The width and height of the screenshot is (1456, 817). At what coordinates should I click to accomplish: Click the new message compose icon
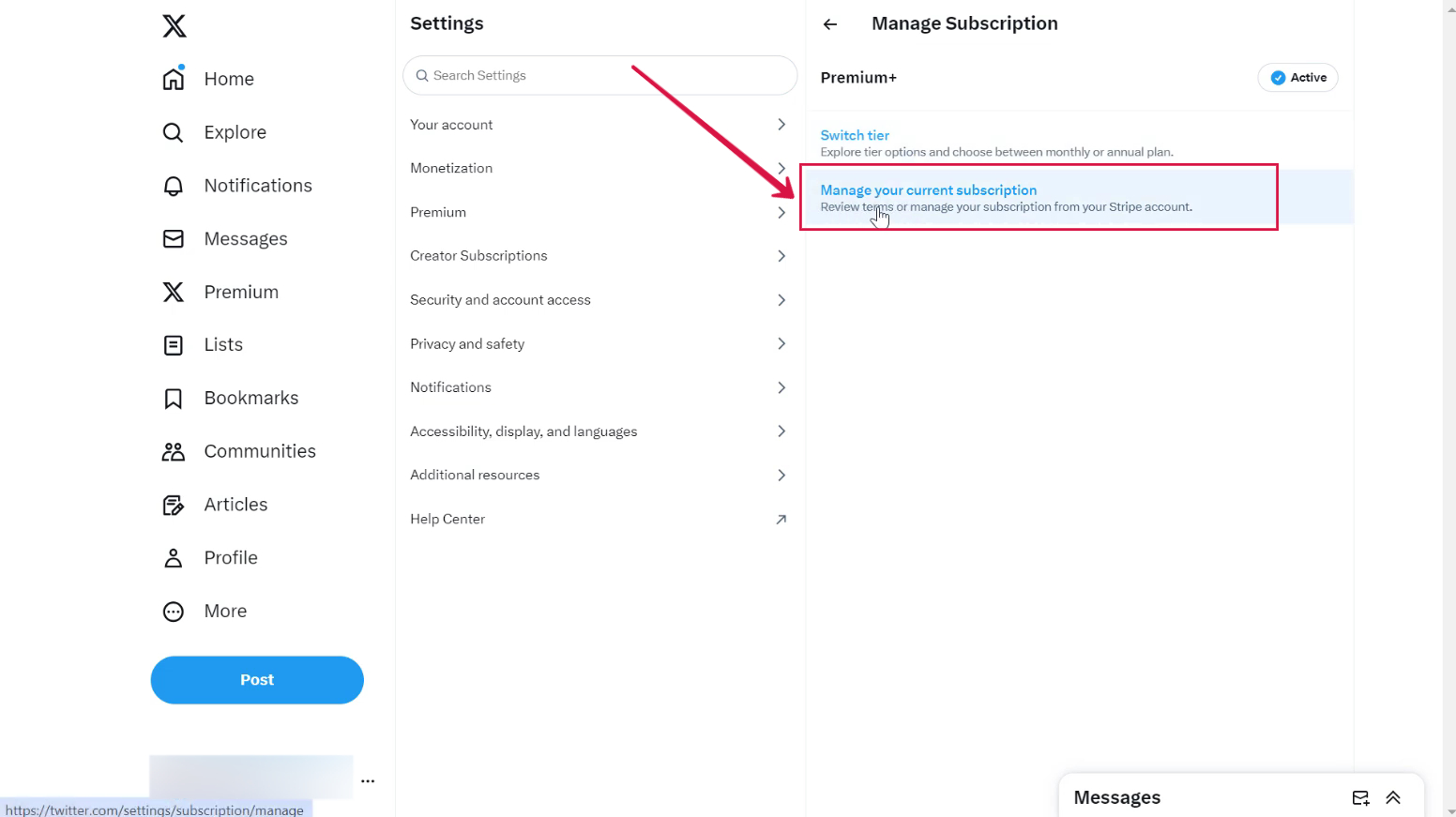coord(1360,797)
